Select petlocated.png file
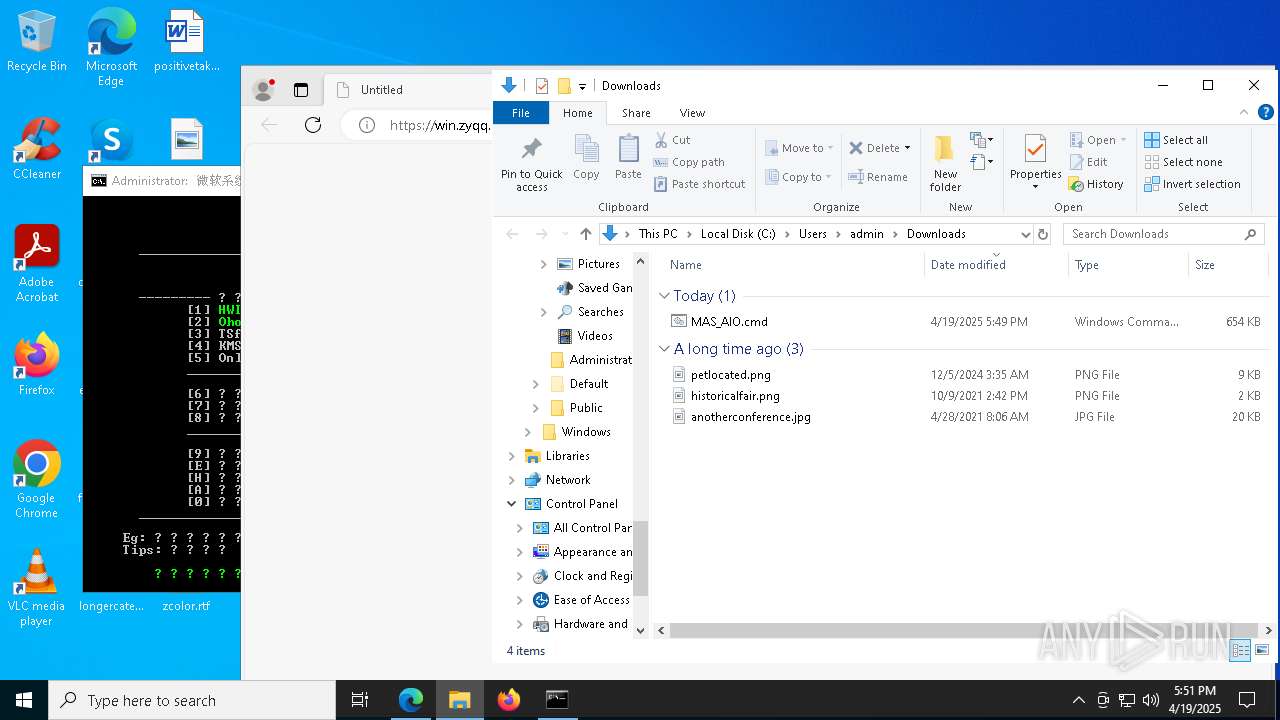The image size is (1280, 720). tap(730, 375)
